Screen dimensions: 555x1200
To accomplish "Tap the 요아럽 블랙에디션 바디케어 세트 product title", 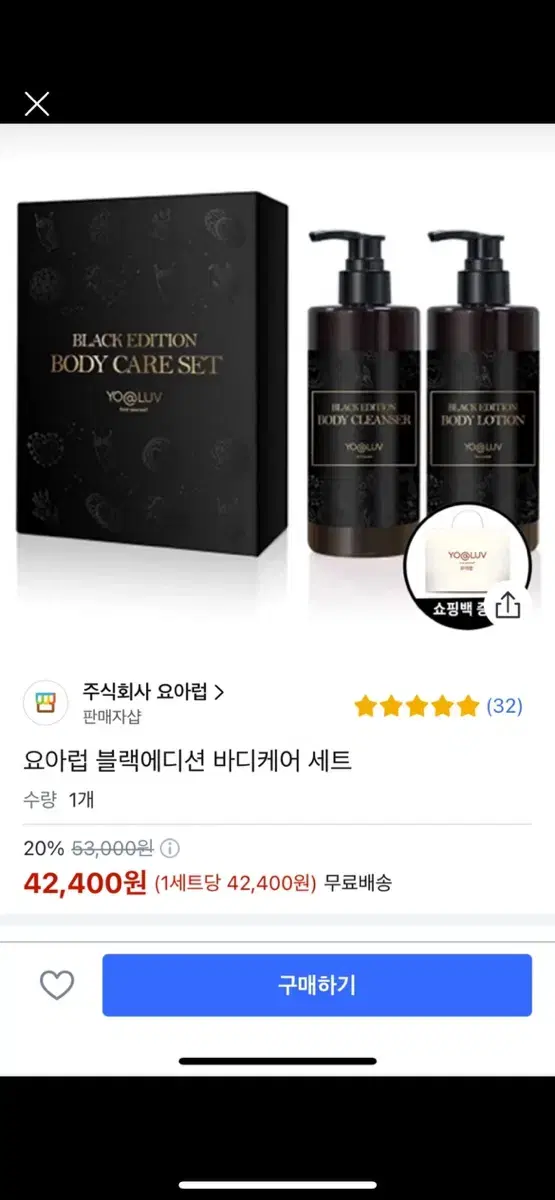I will pyautogui.click(x=188, y=761).
